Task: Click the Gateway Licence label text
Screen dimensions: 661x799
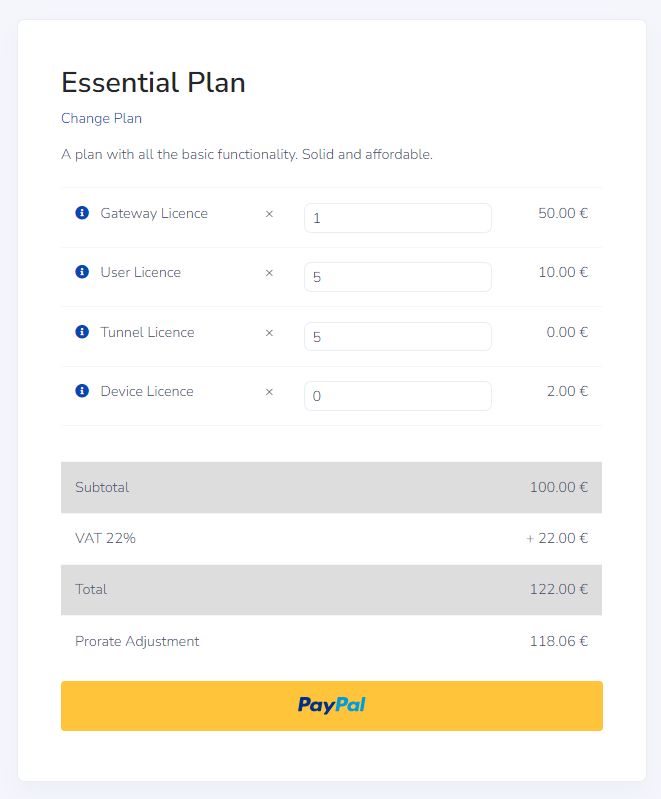Action: pyautogui.click(x=154, y=214)
